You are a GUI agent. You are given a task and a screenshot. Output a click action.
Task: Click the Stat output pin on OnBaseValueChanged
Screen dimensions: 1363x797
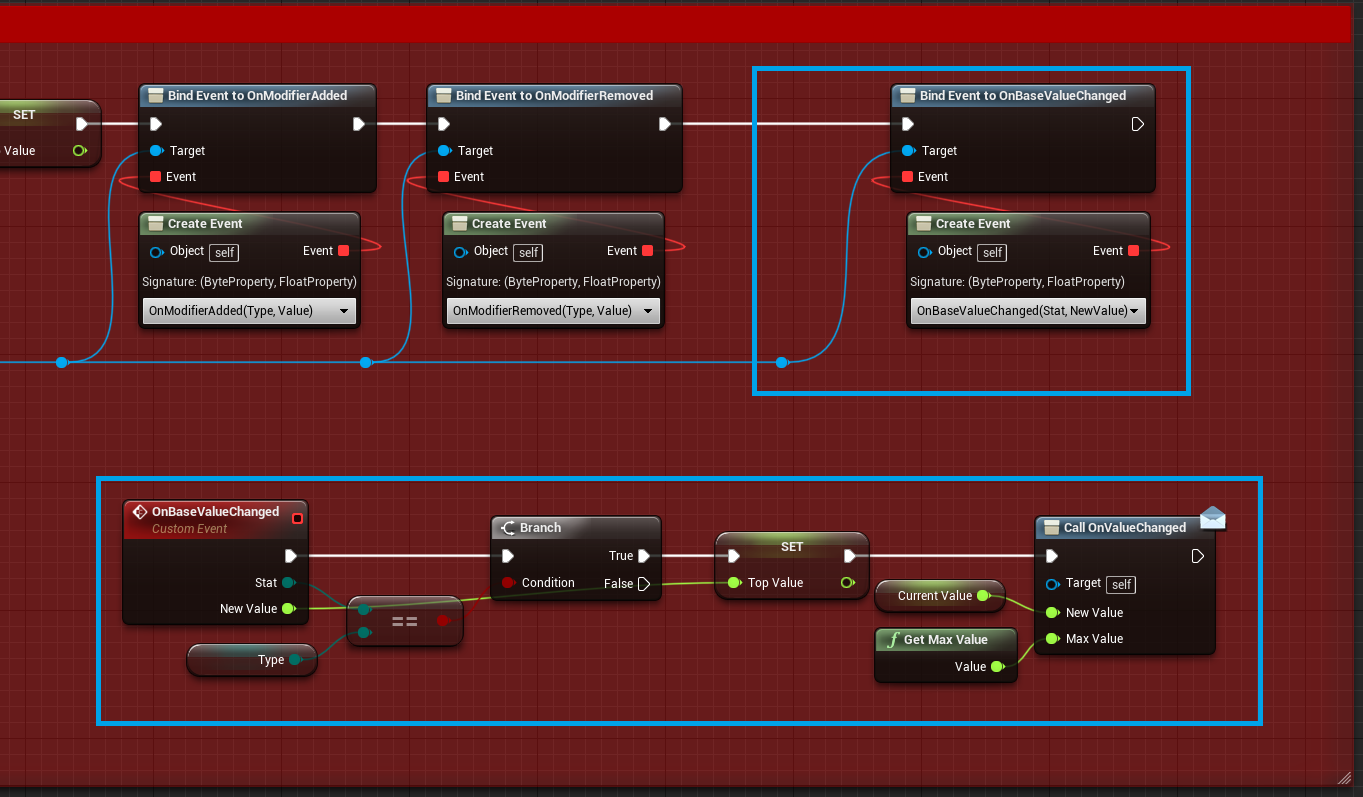point(288,582)
